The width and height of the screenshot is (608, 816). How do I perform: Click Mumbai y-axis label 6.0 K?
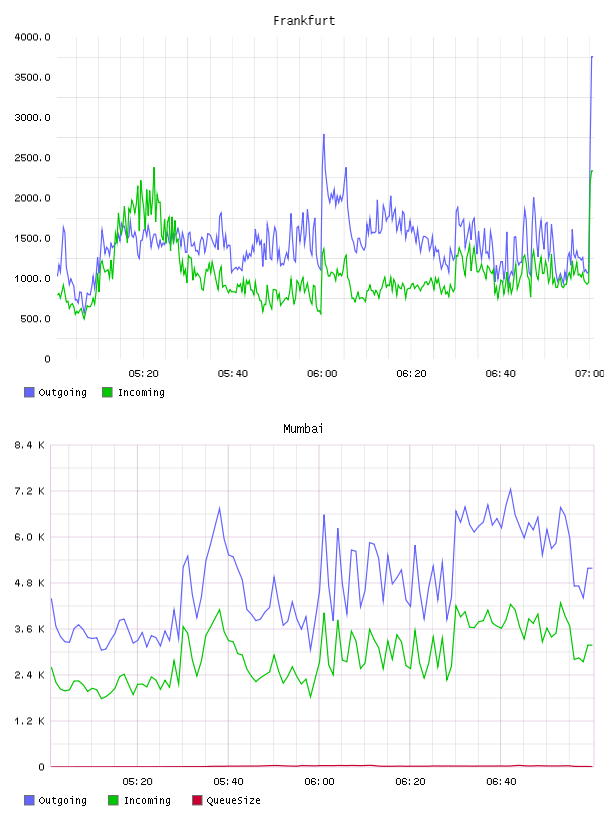(x=29, y=537)
